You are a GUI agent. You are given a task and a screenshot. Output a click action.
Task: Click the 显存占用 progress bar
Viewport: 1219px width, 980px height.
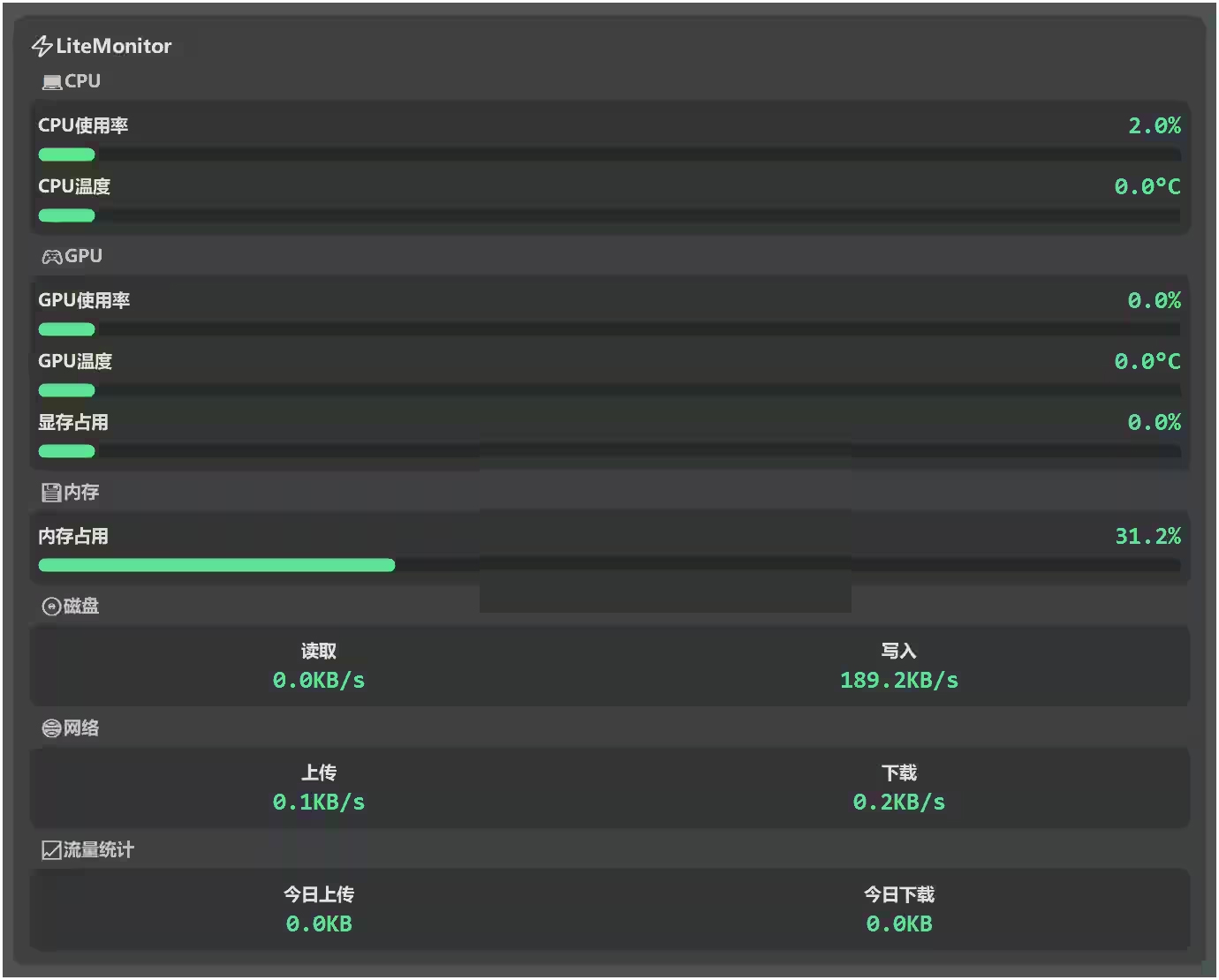609,451
